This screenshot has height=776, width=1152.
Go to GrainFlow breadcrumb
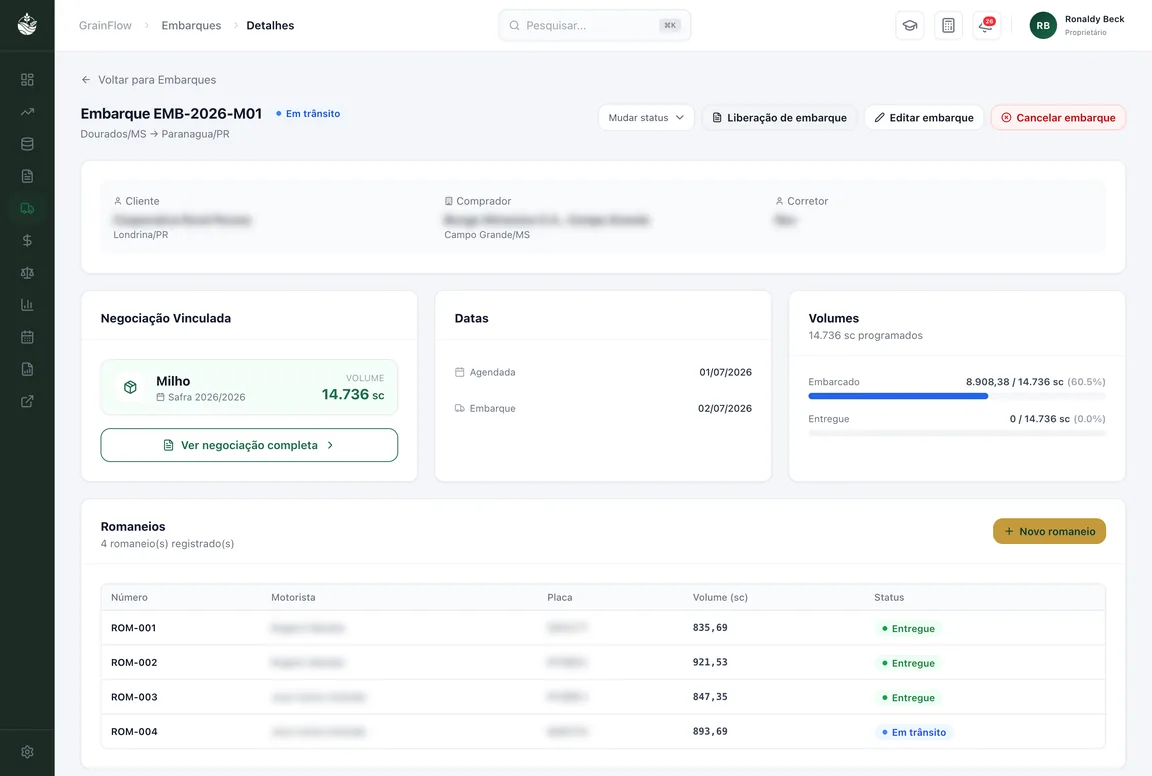click(x=105, y=25)
